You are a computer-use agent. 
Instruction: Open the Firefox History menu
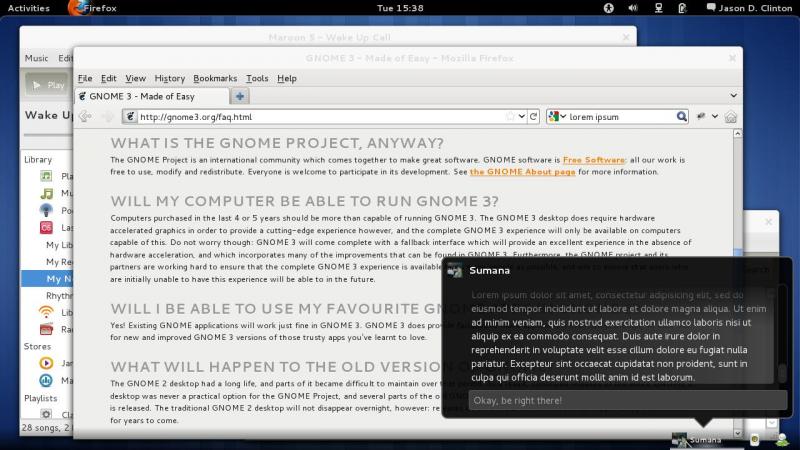pos(169,78)
